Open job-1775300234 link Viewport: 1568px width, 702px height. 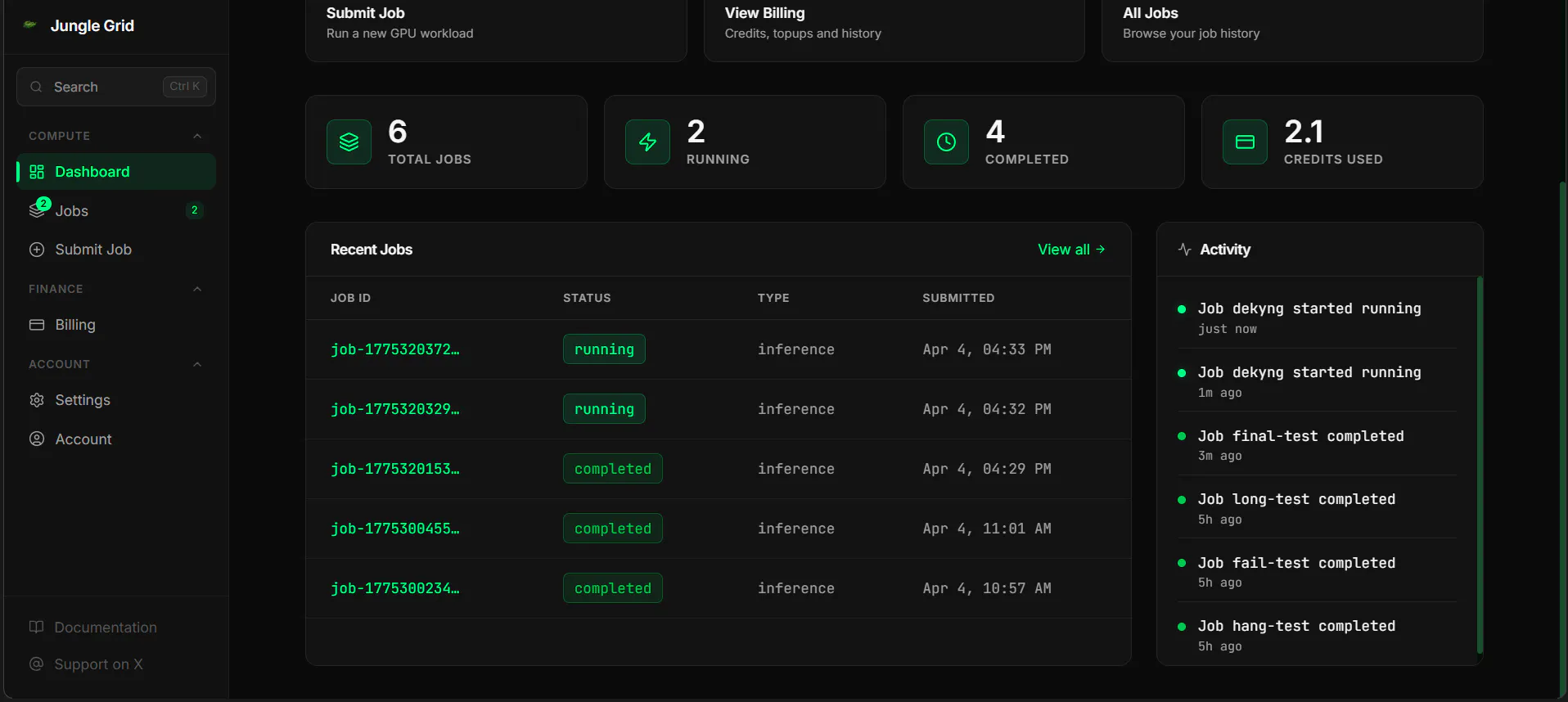tap(395, 588)
